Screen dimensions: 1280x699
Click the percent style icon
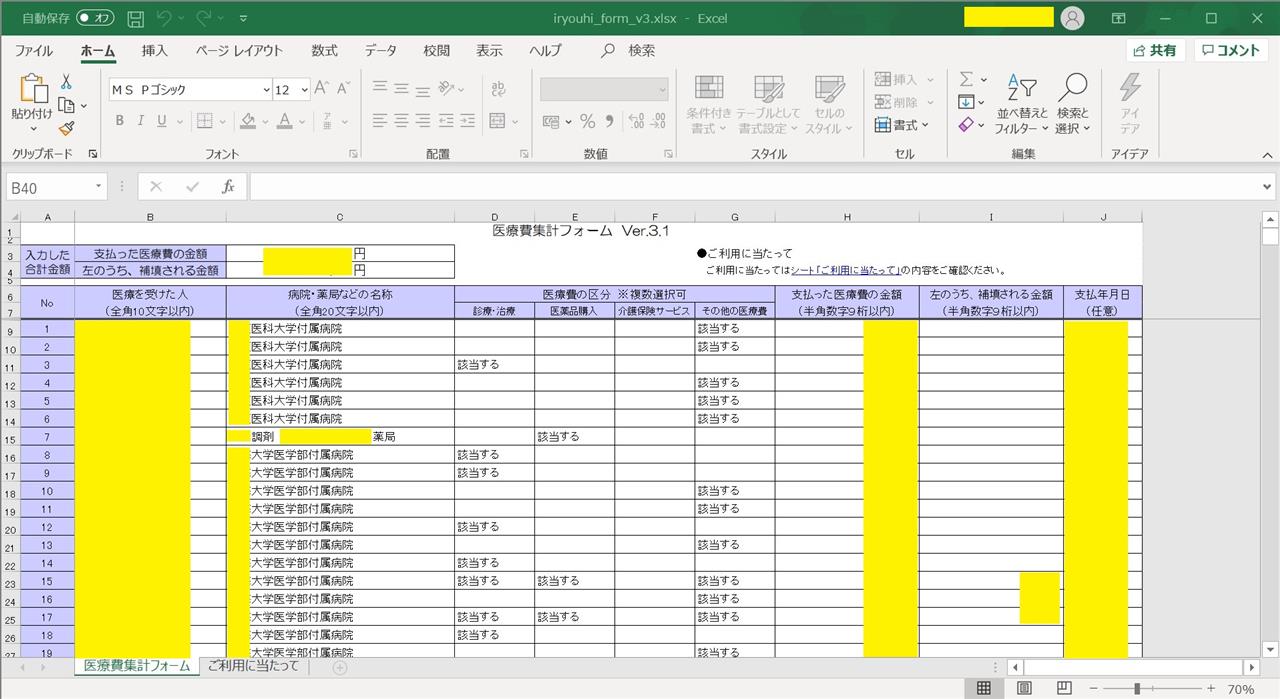(x=588, y=121)
